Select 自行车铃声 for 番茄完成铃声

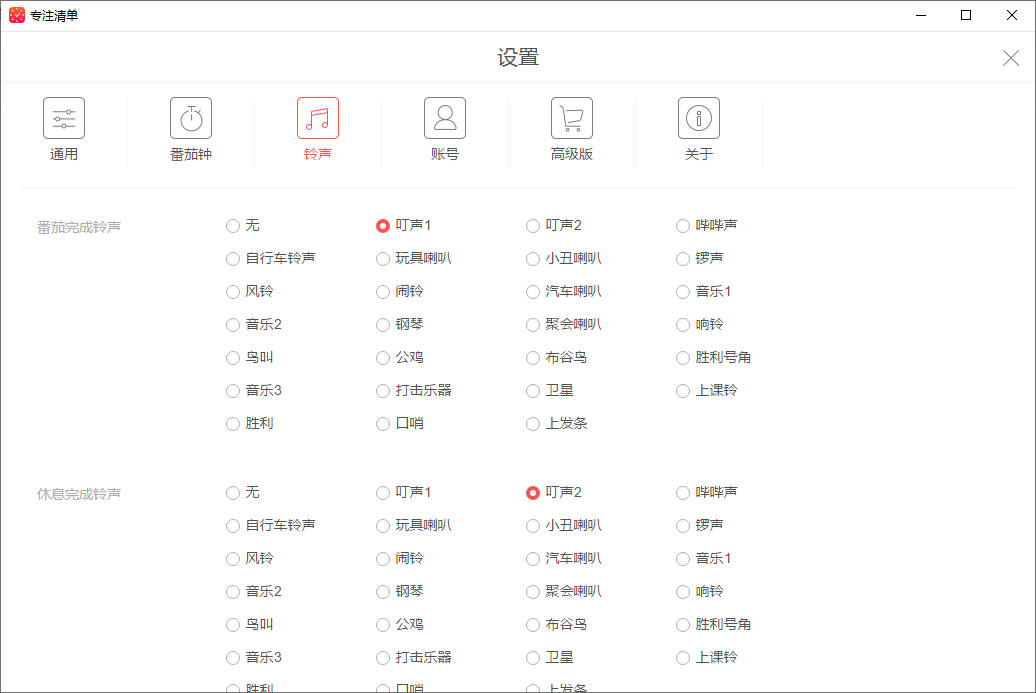point(233,259)
